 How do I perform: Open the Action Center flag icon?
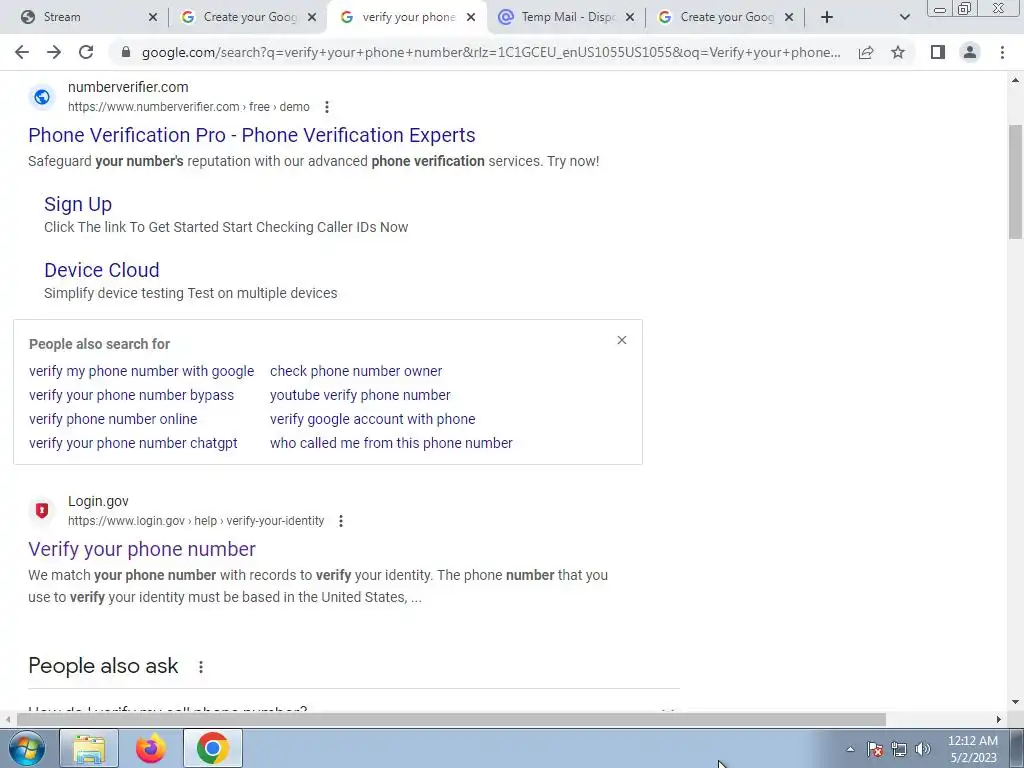pyautogui.click(x=875, y=749)
